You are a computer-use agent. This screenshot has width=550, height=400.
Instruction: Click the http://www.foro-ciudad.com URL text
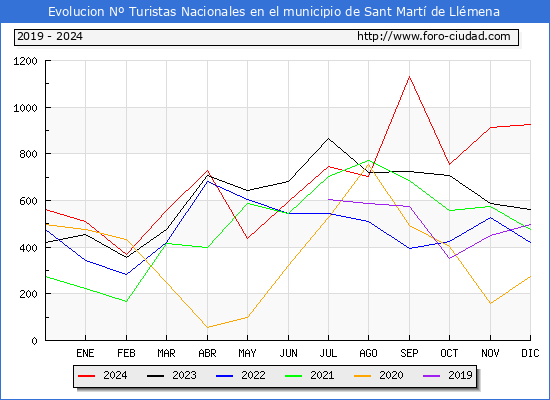[434, 36]
